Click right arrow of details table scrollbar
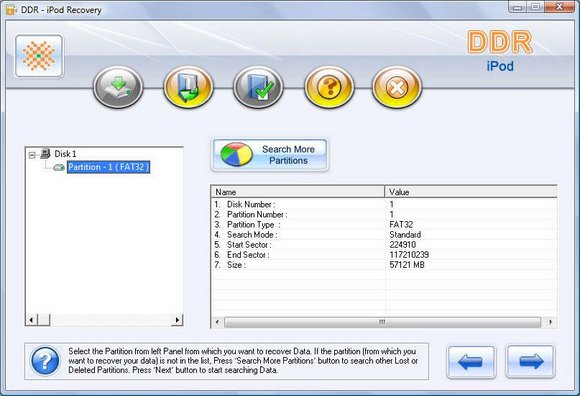Screen dimensions: 580x396 point(551,322)
